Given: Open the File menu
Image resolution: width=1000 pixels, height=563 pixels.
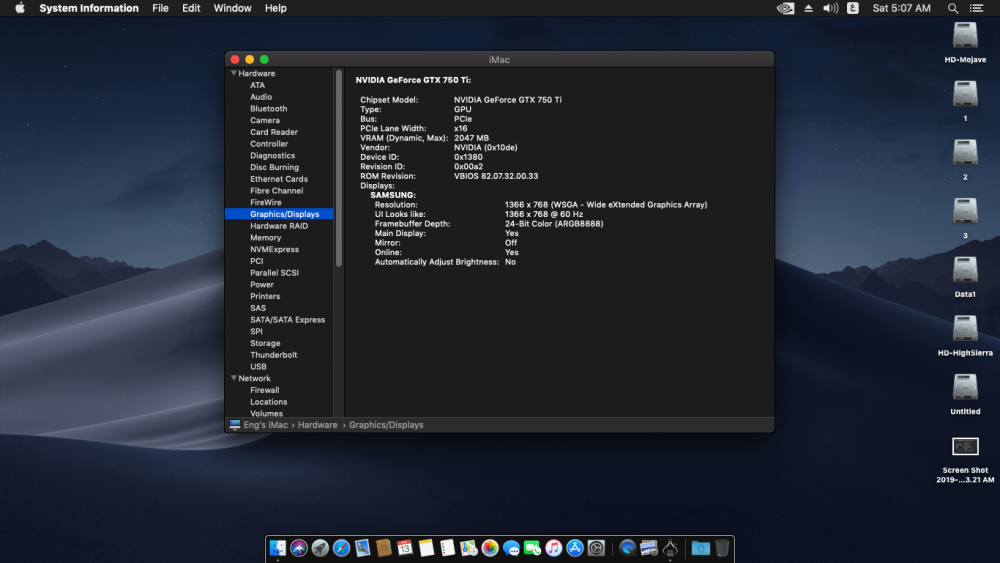Looking at the screenshot, I should coord(160,8).
